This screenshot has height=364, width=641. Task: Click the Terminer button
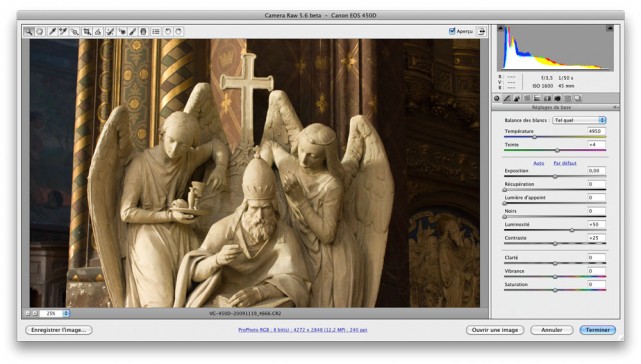point(598,330)
